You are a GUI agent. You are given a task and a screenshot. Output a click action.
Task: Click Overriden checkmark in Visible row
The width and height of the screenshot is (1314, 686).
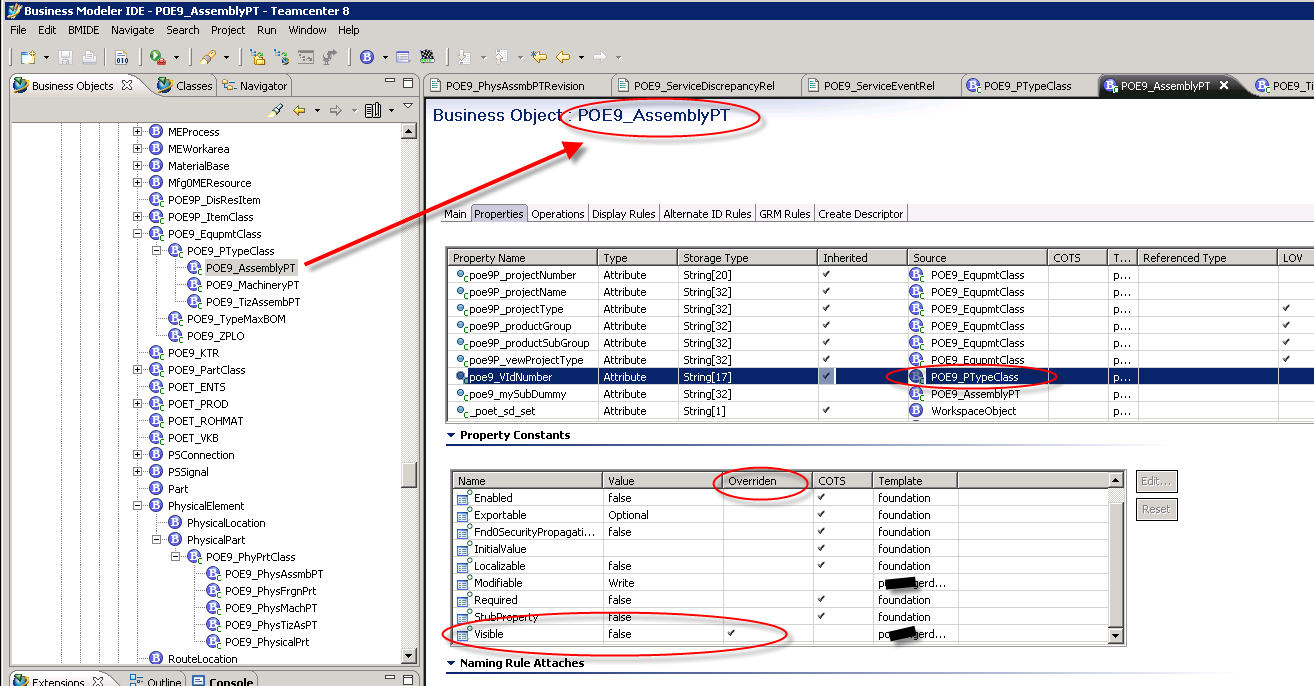pyautogui.click(x=732, y=633)
